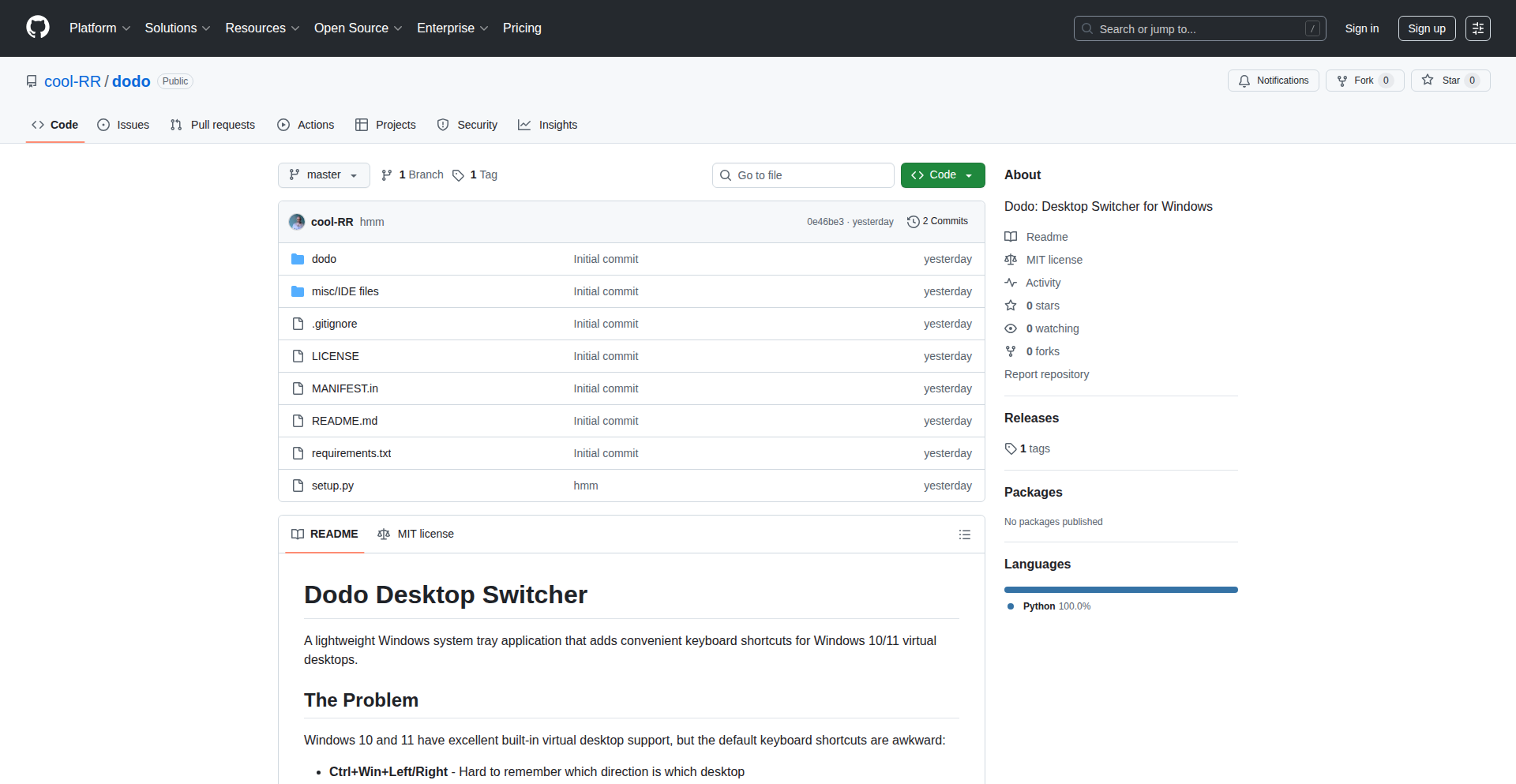The image size is (1516, 784).
Task: Click the Notifications bell button
Action: (x=1273, y=81)
